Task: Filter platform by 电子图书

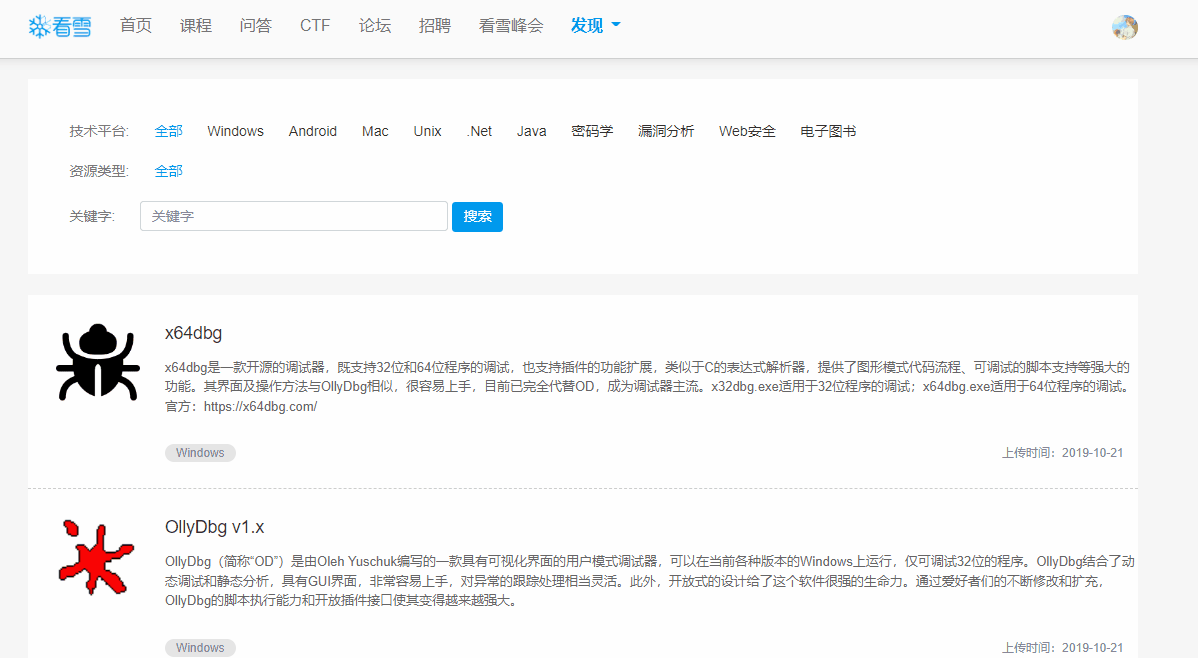Action: (x=828, y=131)
